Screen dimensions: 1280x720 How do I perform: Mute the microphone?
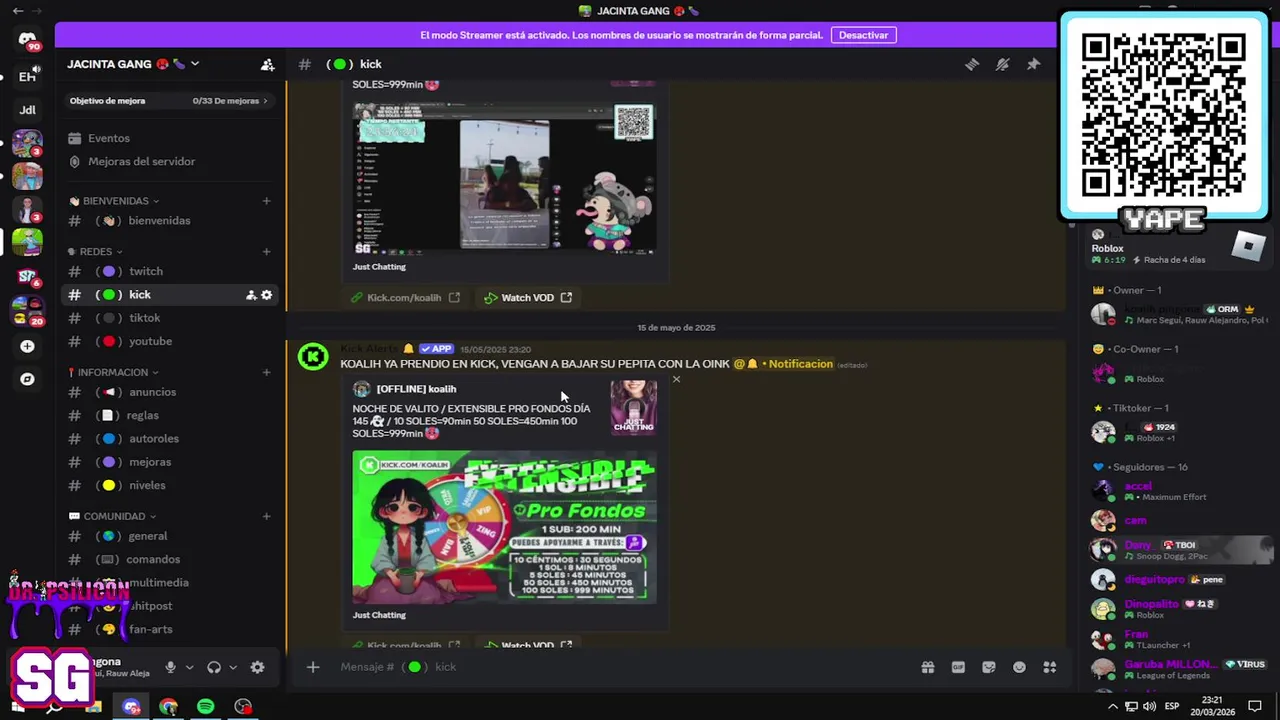point(170,667)
